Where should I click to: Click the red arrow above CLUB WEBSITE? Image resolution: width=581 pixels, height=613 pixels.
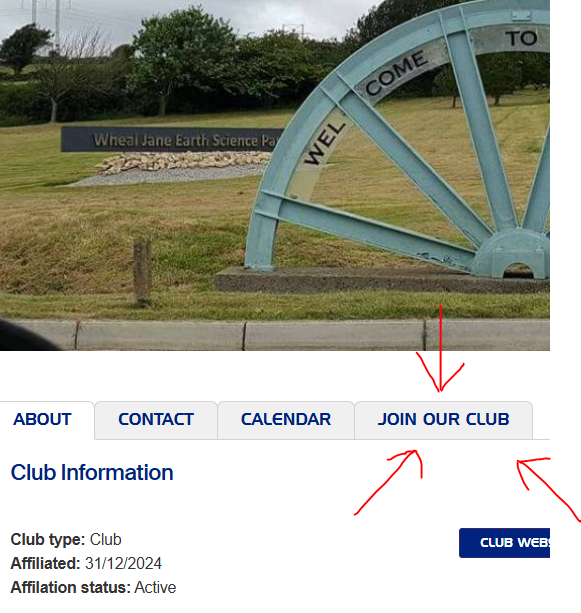coord(549,489)
